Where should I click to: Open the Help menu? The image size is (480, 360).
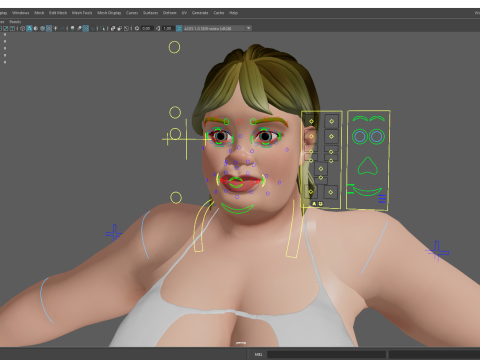tap(233, 13)
